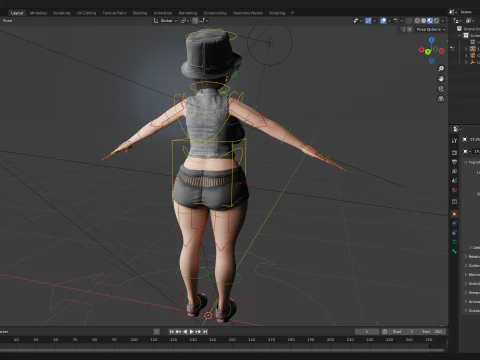Jump to the timeline end frame
Screen dimensions: 480x360
coord(205,332)
